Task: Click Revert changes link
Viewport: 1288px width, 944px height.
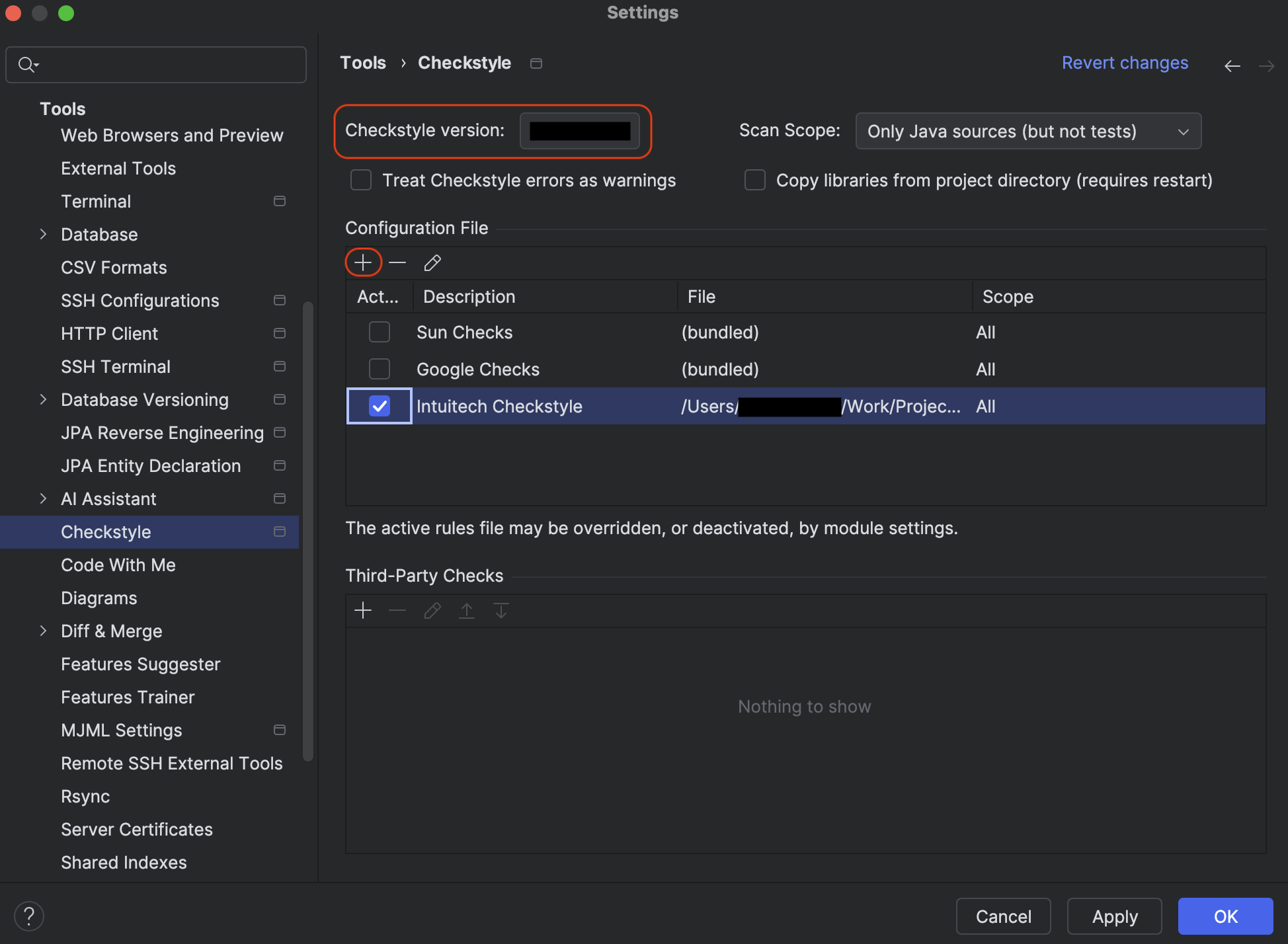Action: (x=1125, y=63)
